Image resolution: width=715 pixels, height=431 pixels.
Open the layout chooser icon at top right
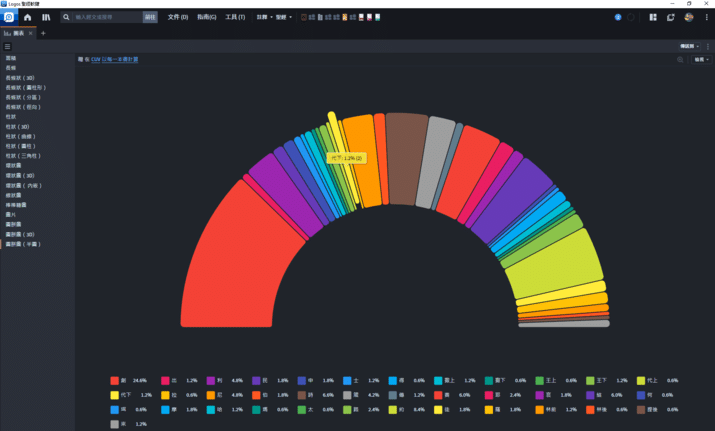click(x=653, y=17)
